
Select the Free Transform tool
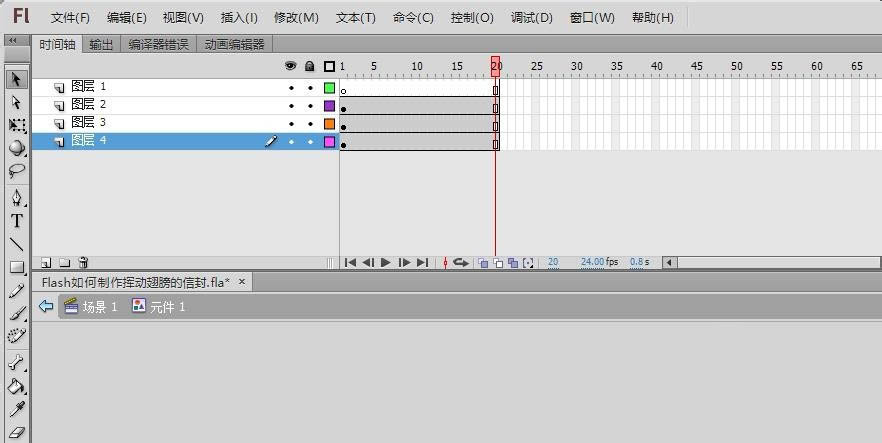16,125
